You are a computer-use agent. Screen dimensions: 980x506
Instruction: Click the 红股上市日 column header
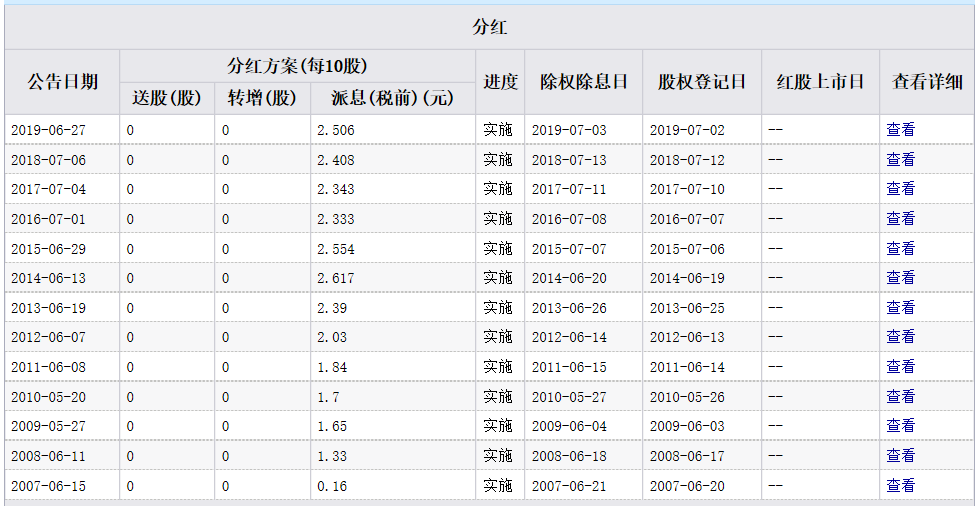[x=820, y=82]
